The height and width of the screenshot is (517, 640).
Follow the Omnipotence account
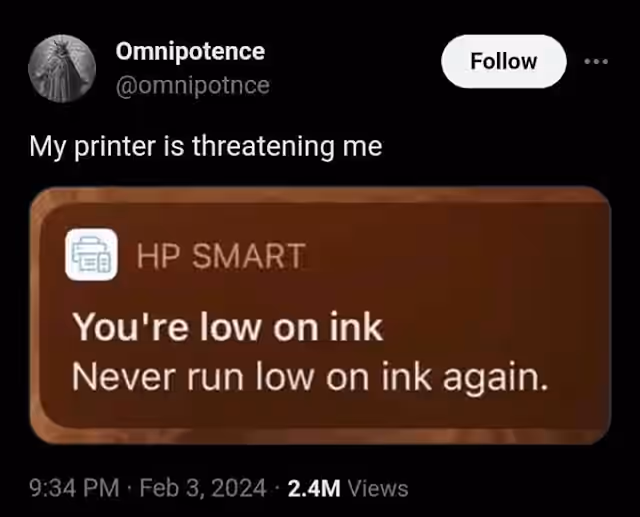(x=504, y=61)
